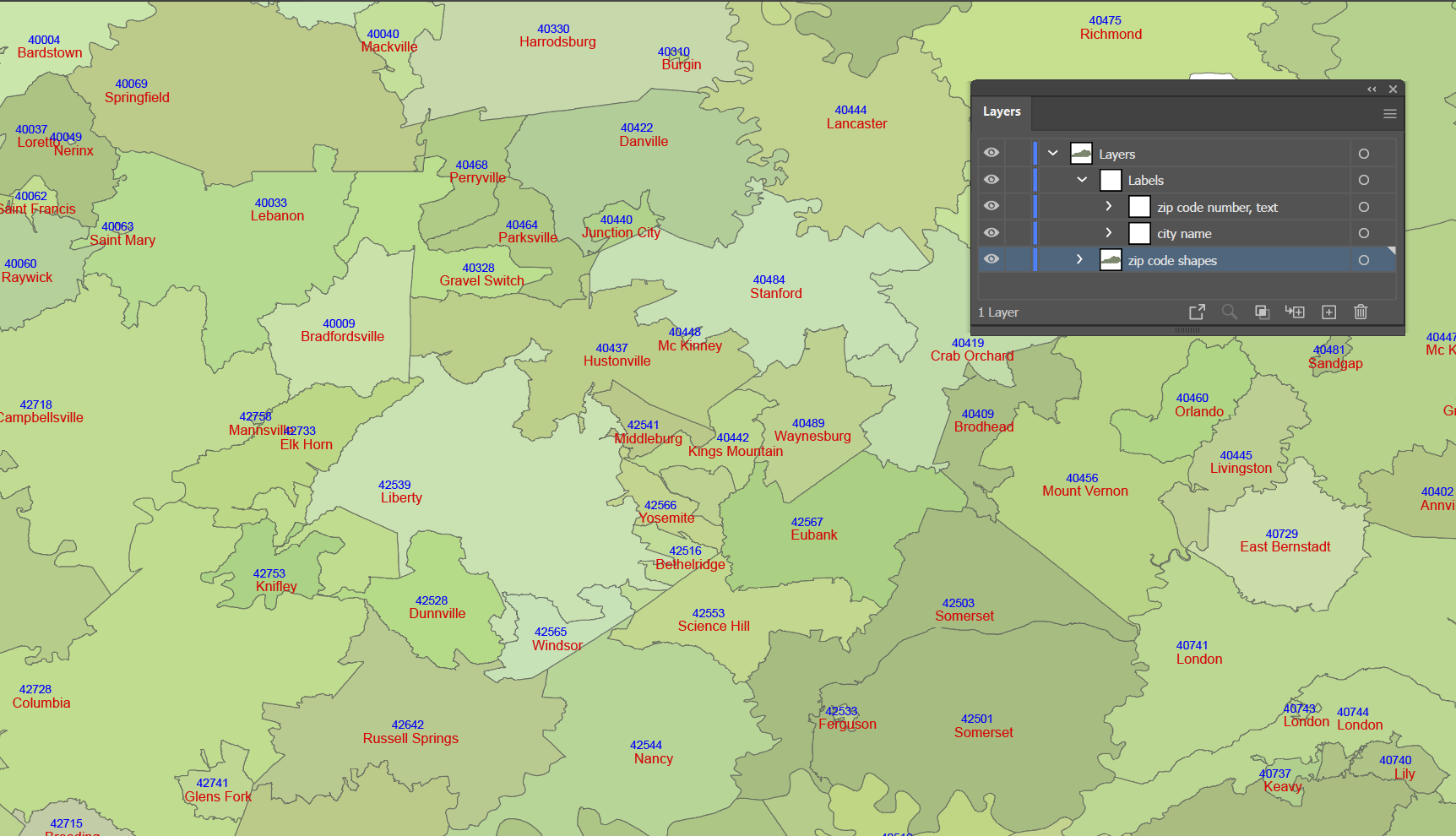Click the Locate Object magnifier icon
Screen dimensions: 1456x836
coord(1230,312)
